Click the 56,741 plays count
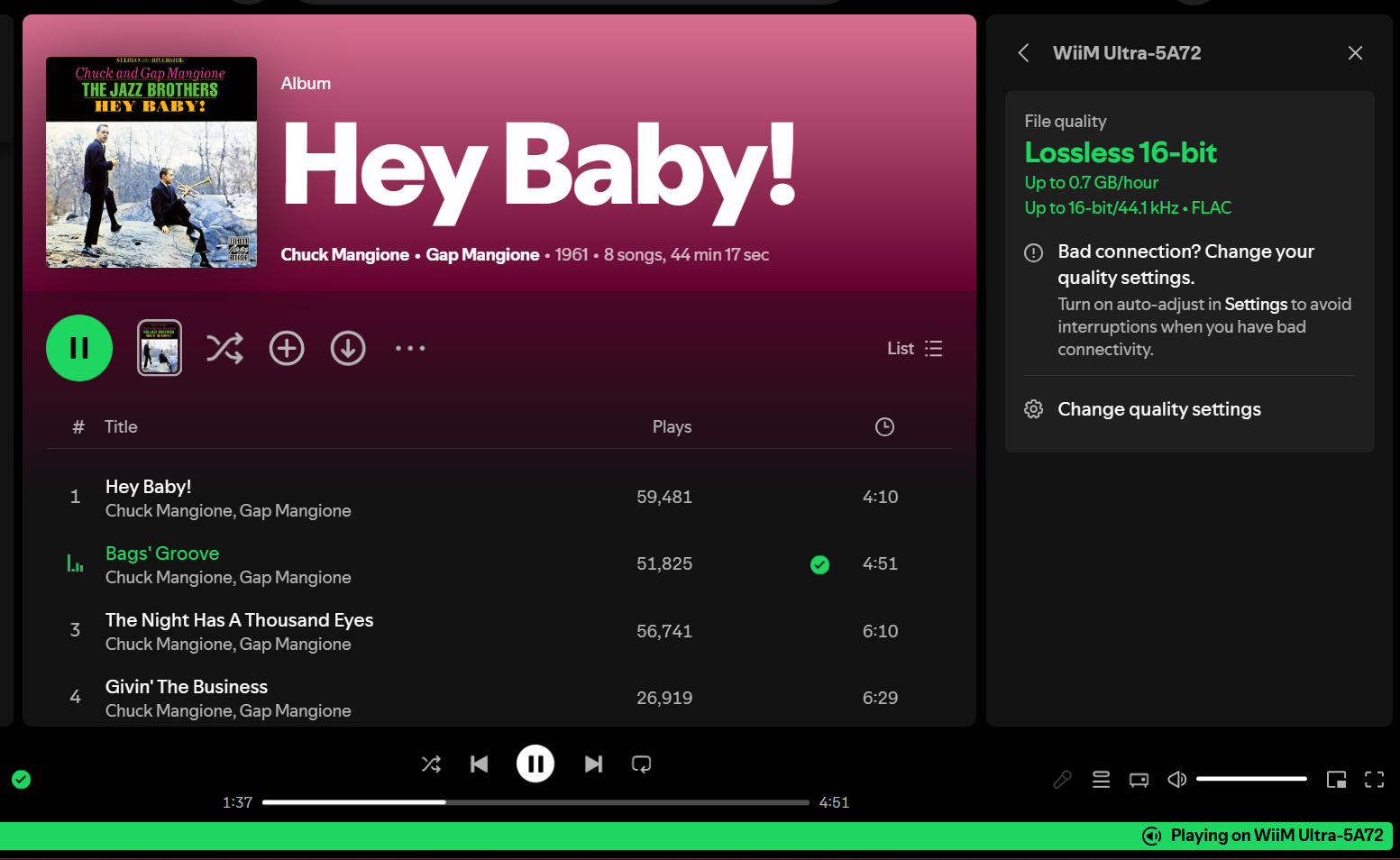Viewport: 1400px width, 860px height. [x=664, y=631]
